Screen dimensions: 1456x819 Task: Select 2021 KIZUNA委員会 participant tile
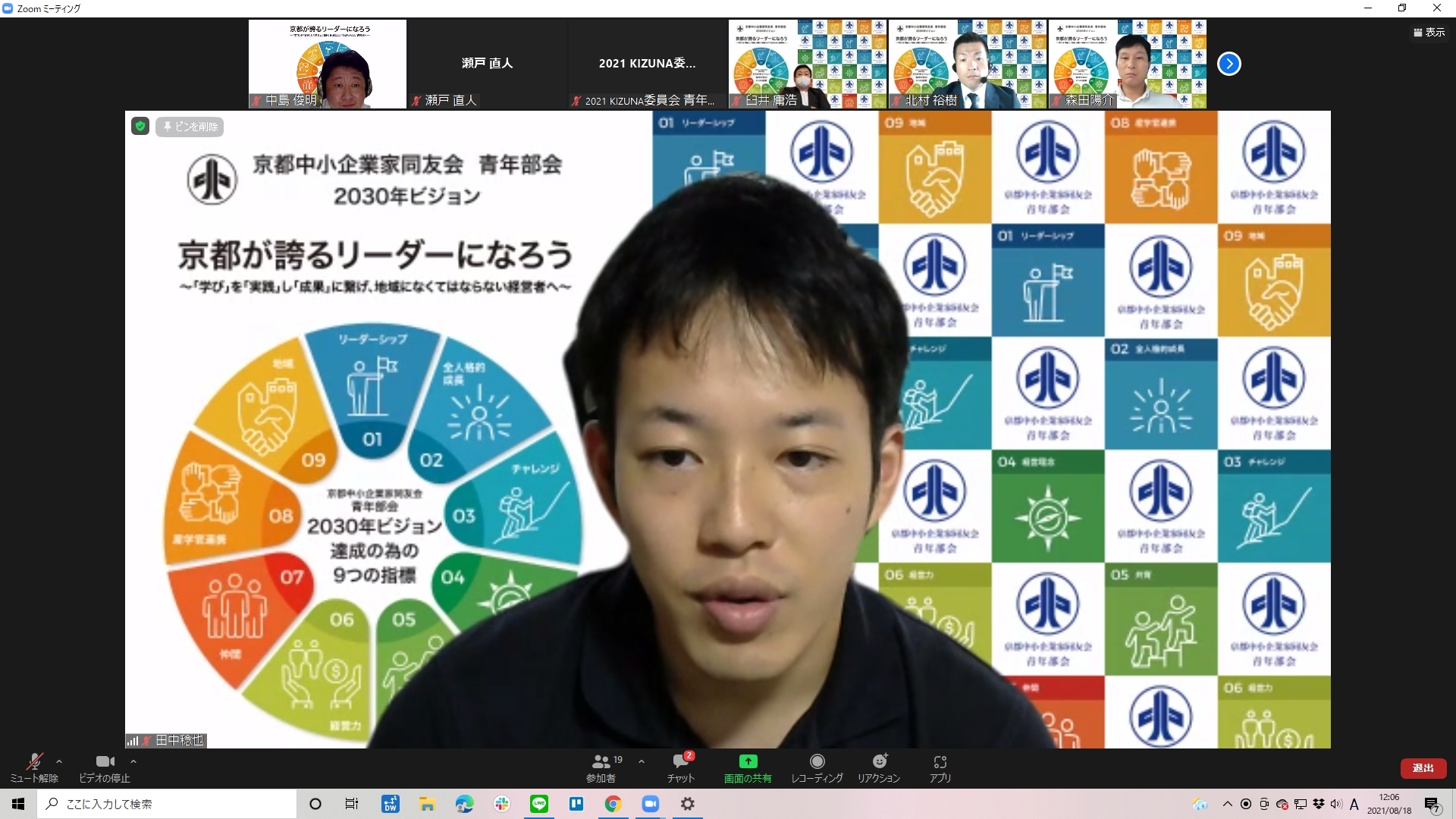[648, 64]
